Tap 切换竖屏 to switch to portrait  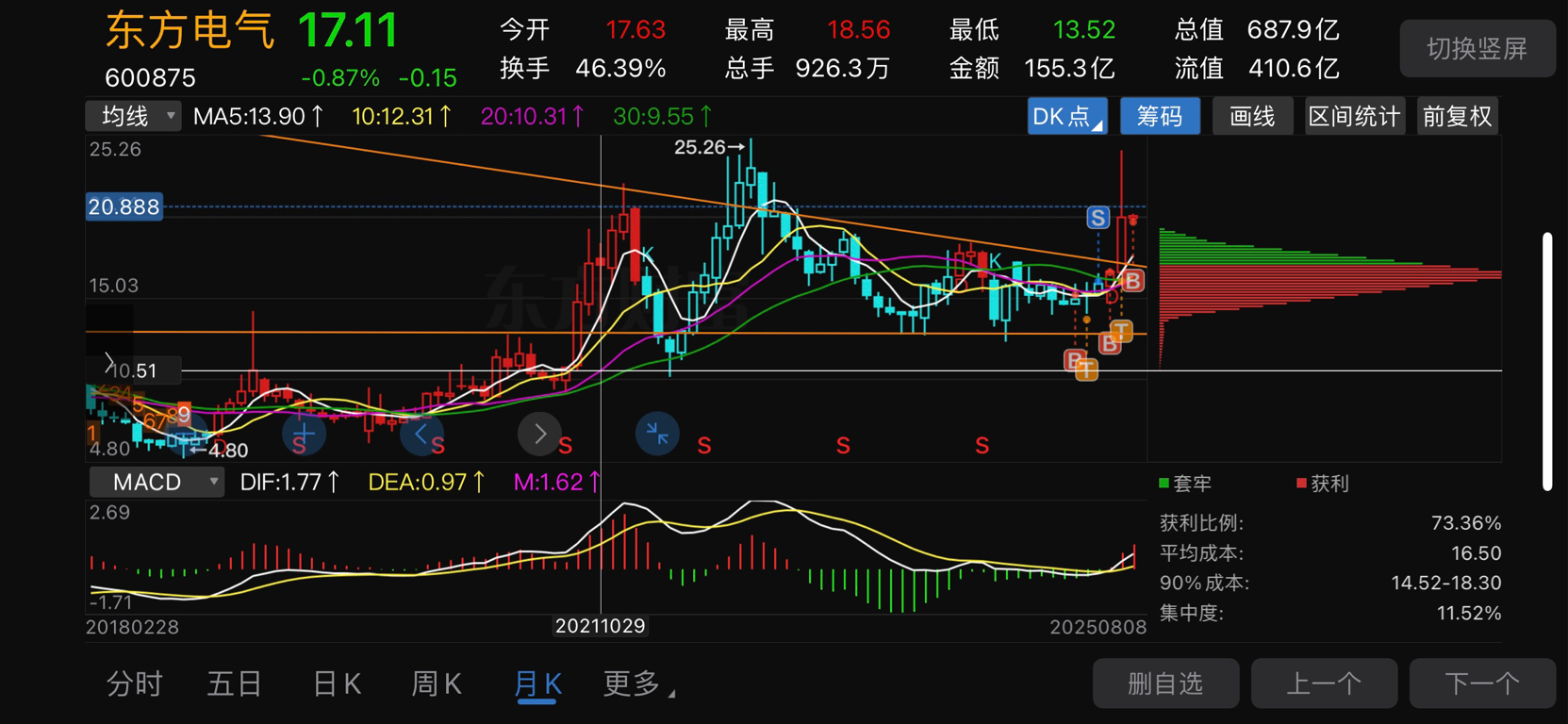coord(1477,48)
